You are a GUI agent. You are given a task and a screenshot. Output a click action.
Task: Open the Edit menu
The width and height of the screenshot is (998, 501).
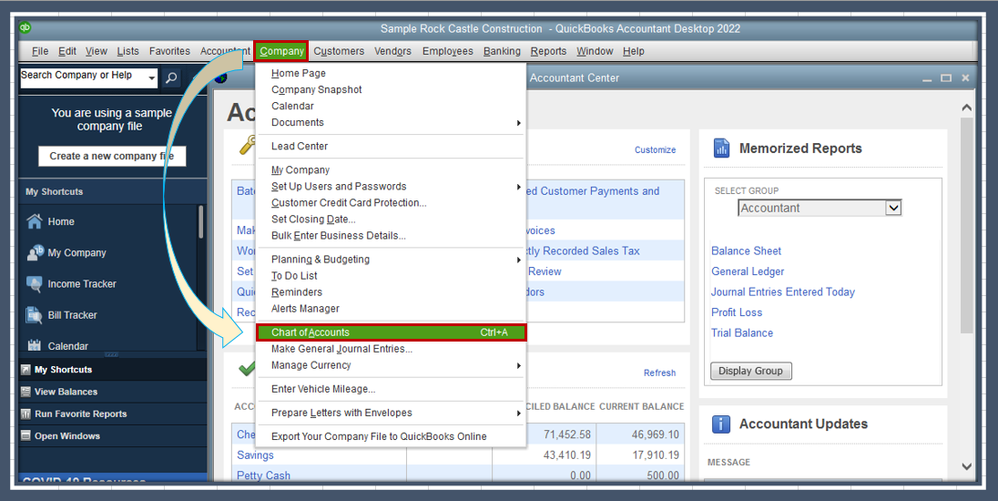coord(67,51)
